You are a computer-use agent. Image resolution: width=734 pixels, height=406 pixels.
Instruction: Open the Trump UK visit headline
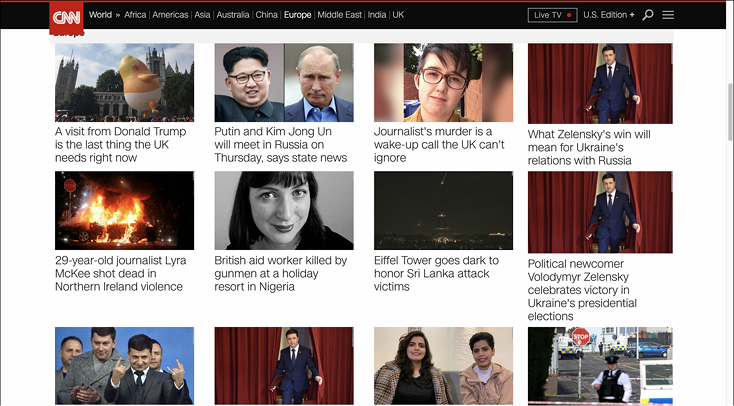pos(123,144)
